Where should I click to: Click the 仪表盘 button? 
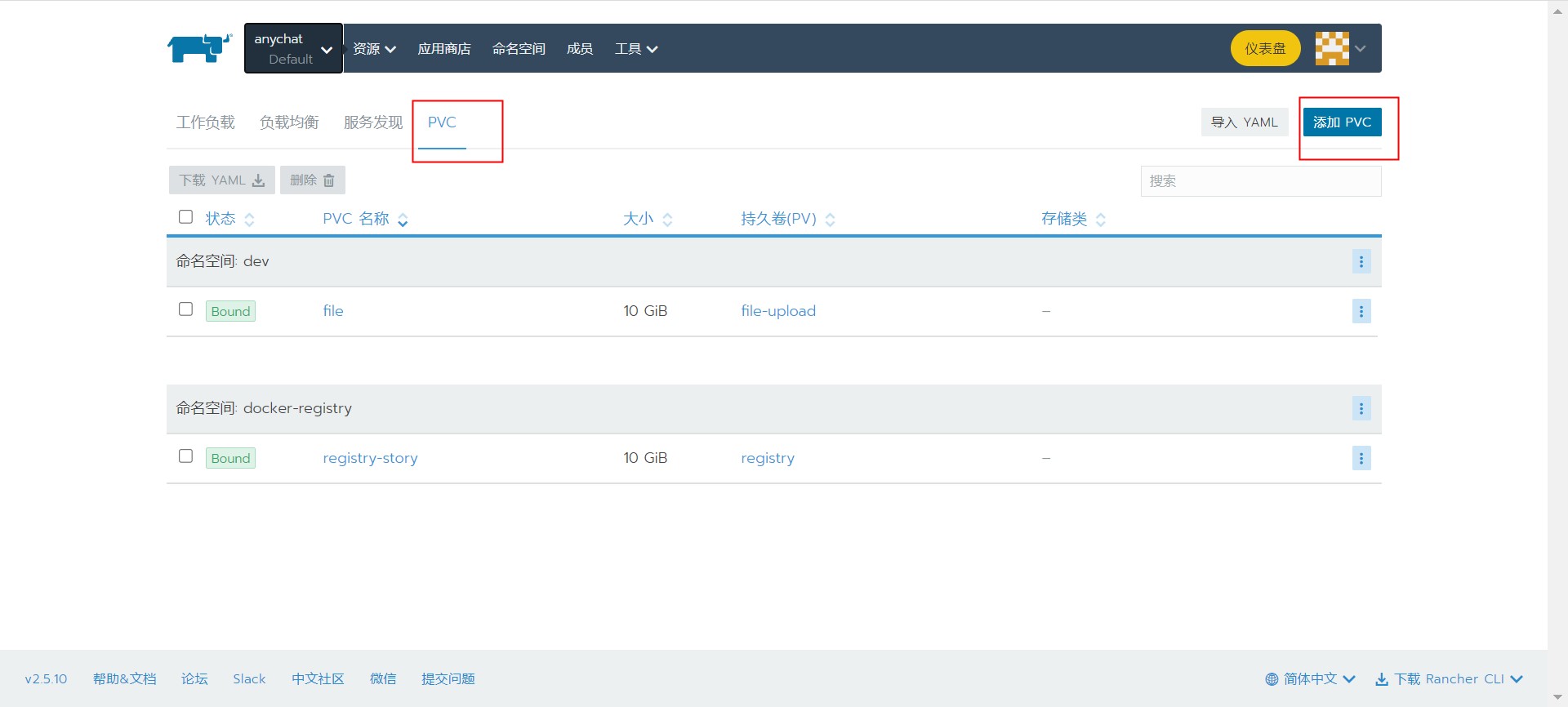(1265, 48)
